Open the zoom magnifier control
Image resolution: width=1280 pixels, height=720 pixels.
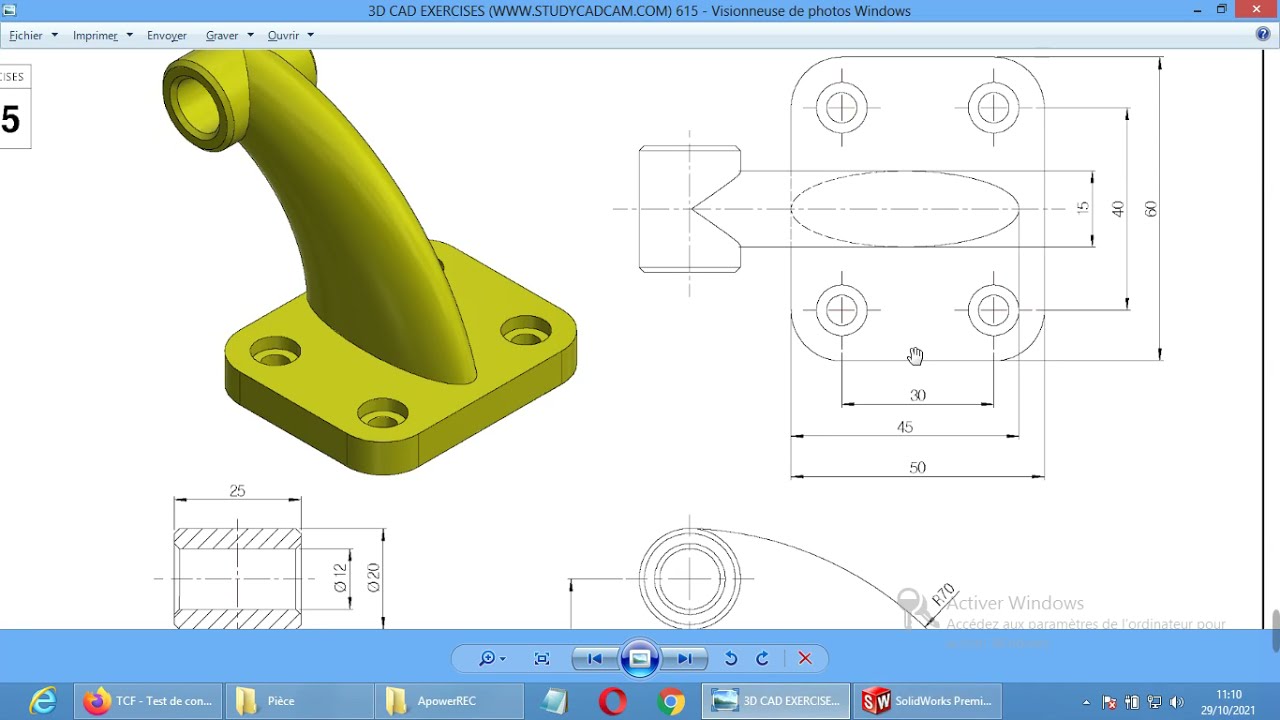(x=491, y=658)
